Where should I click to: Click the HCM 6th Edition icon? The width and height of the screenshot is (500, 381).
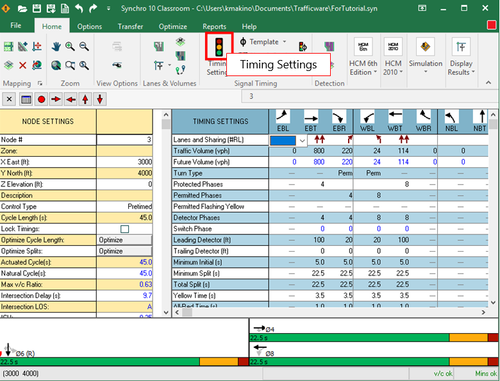[363, 47]
